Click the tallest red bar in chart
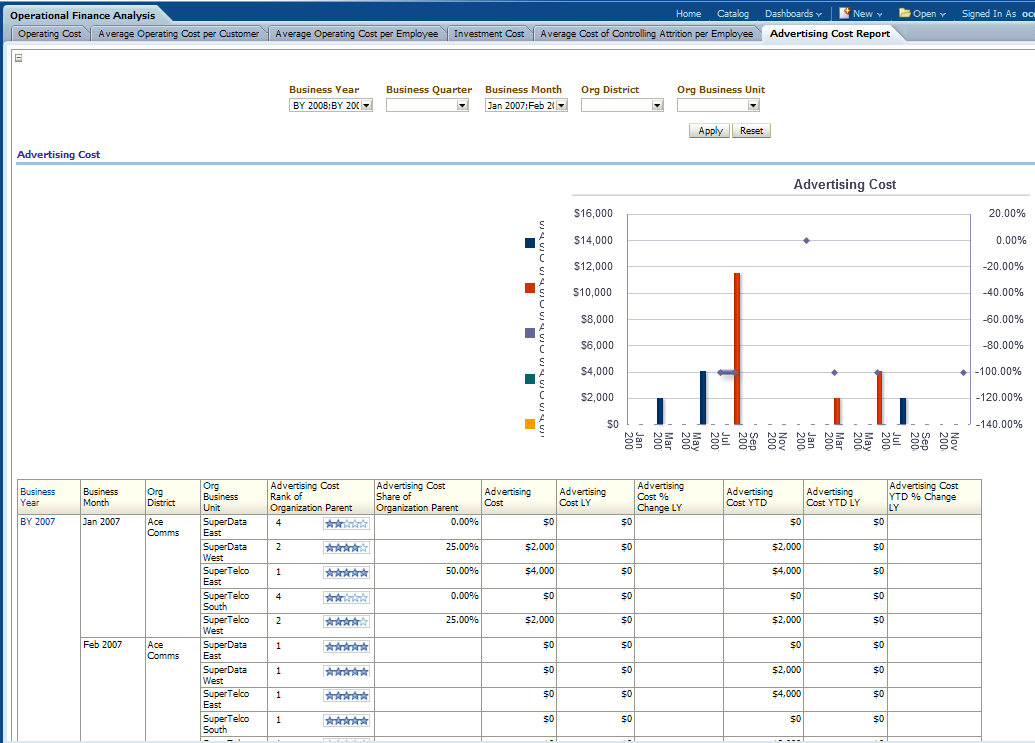Viewport: 1035px width, 743px height. 737,348
